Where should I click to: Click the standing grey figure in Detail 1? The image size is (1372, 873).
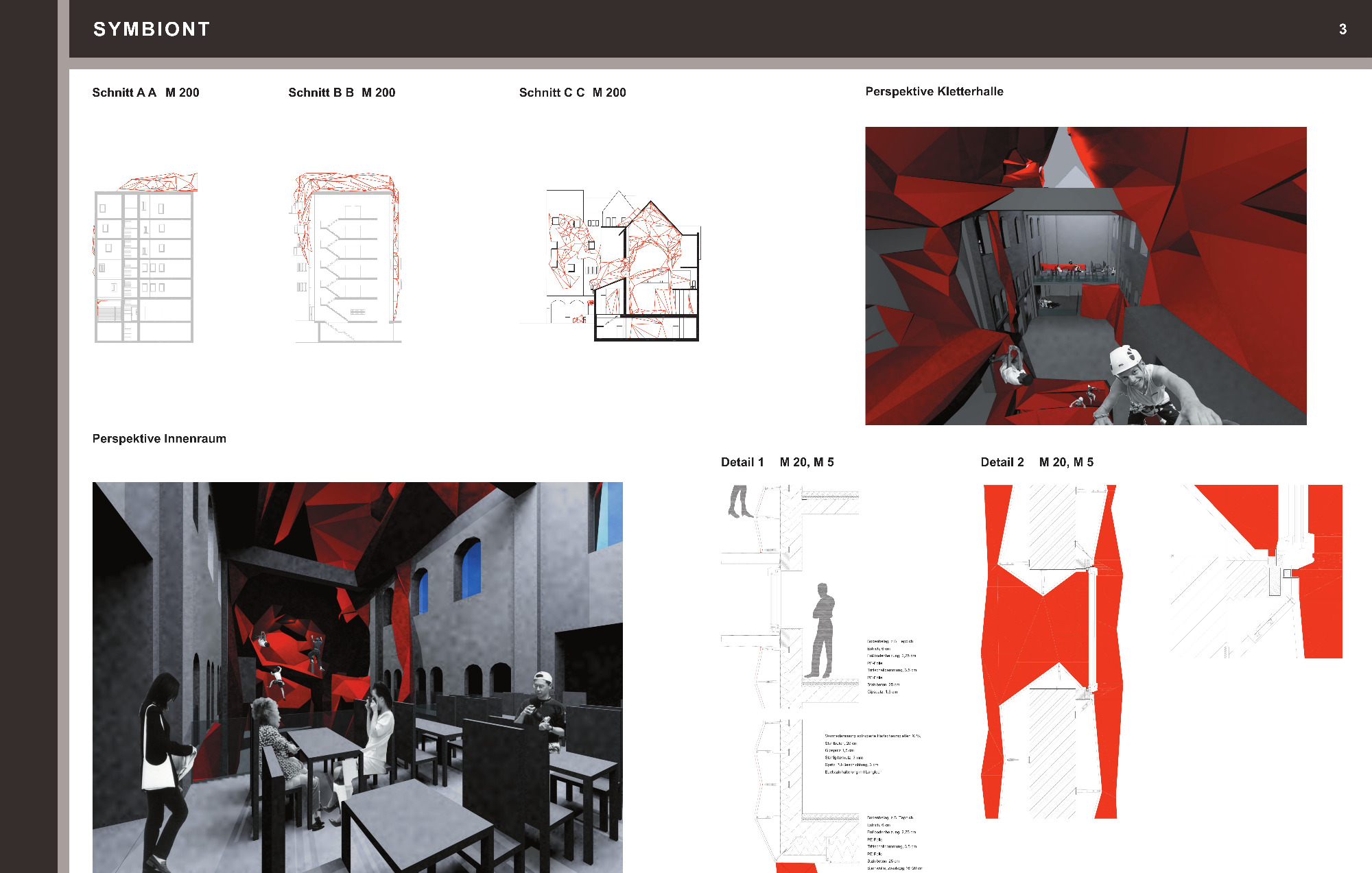tap(823, 631)
